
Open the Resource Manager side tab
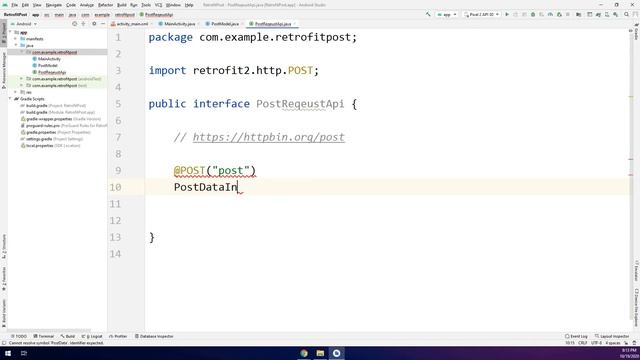pyautogui.click(x=4, y=70)
